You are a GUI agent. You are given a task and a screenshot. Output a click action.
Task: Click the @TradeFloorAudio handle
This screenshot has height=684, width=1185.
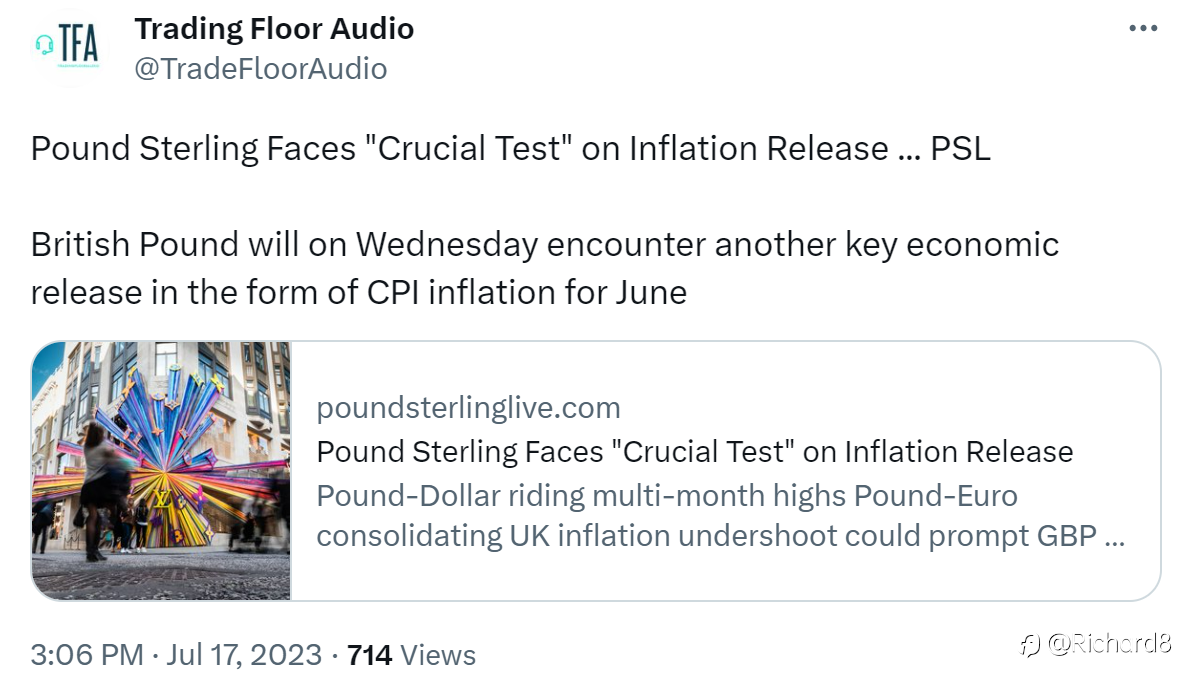click(260, 68)
